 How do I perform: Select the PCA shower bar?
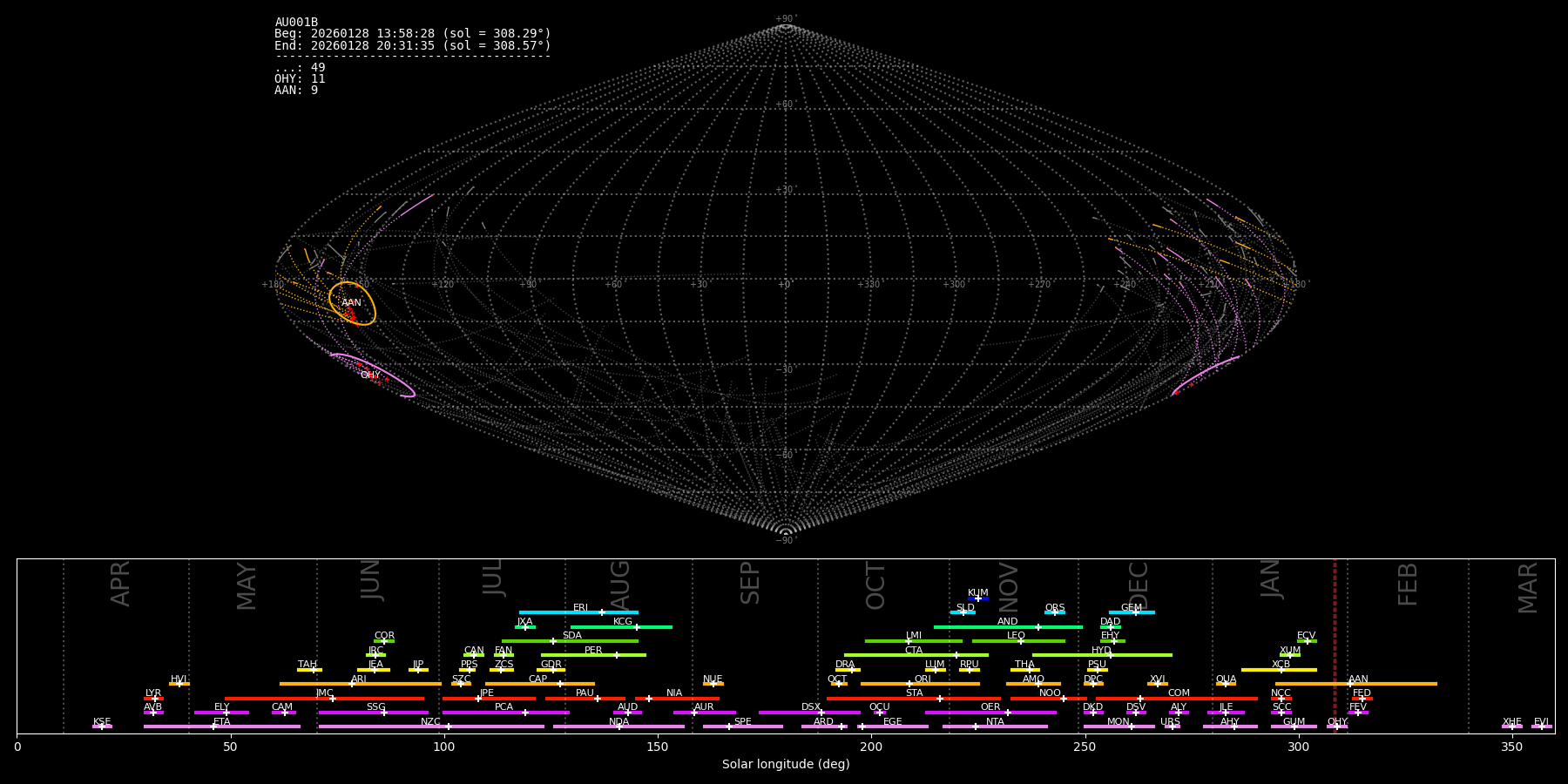click(x=505, y=713)
